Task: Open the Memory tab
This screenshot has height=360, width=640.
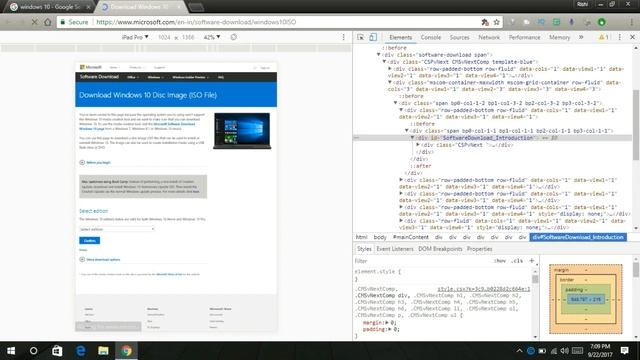Action: [x=559, y=37]
